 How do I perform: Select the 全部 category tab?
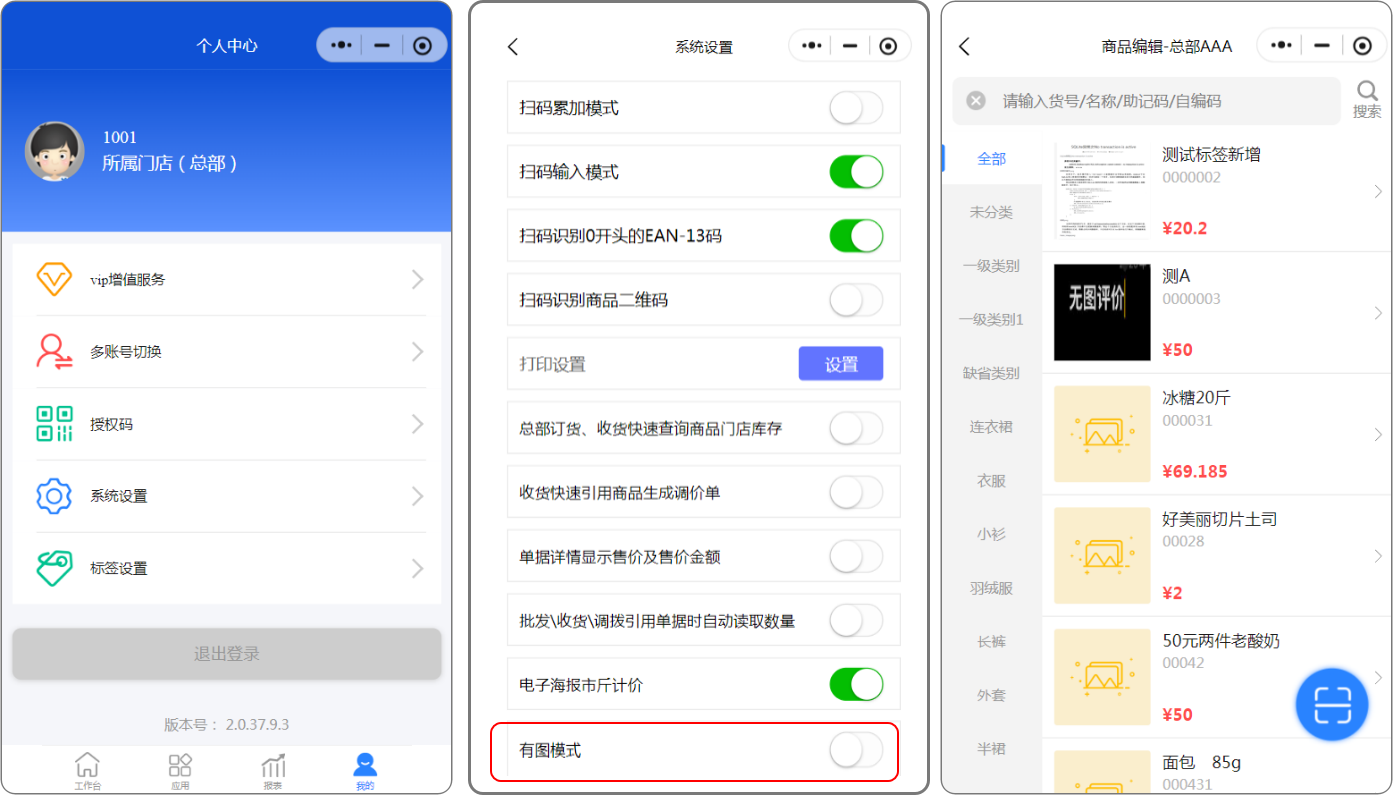[x=992, y=158]
